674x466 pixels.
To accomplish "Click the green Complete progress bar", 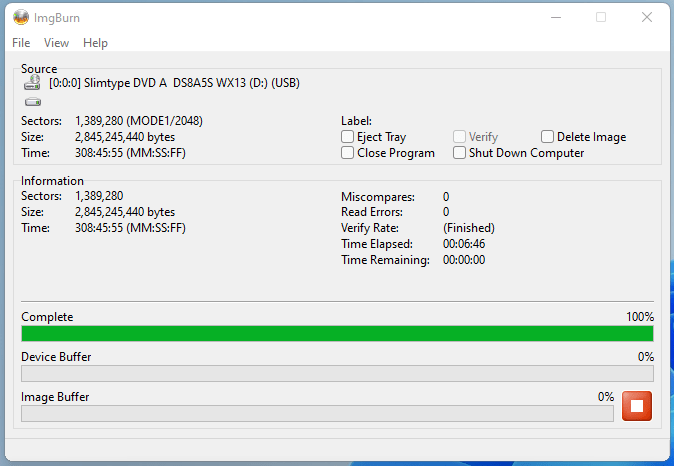I will [x=337, y=334].
